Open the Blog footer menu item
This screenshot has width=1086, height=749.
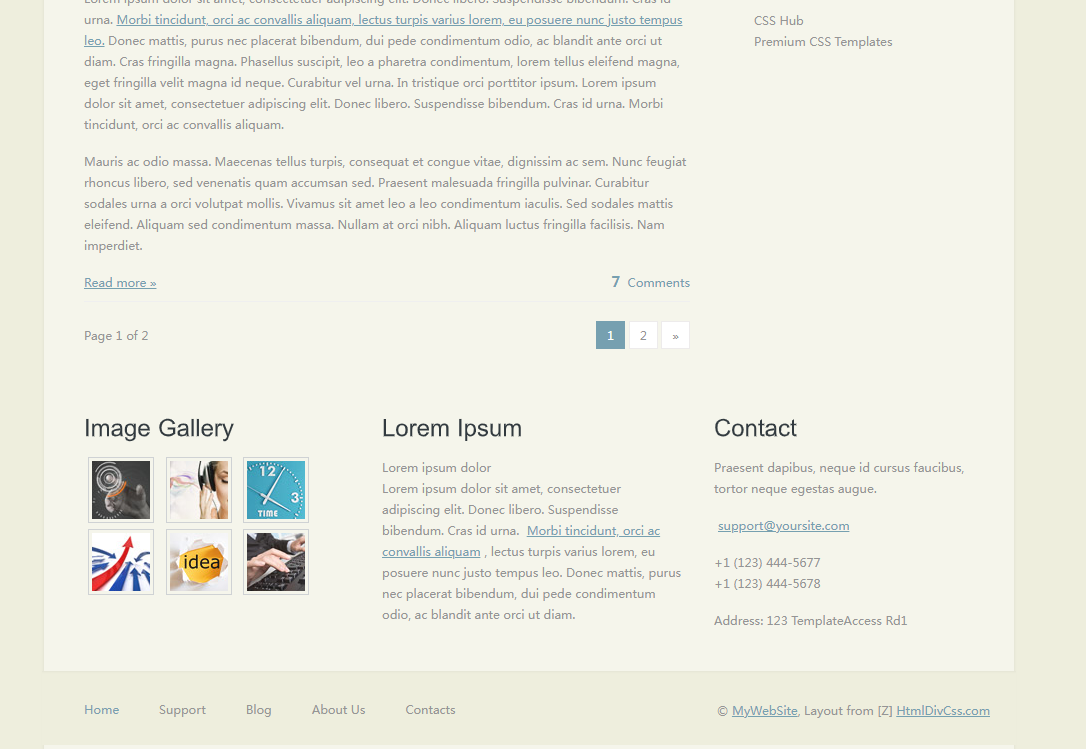(258, 710)
